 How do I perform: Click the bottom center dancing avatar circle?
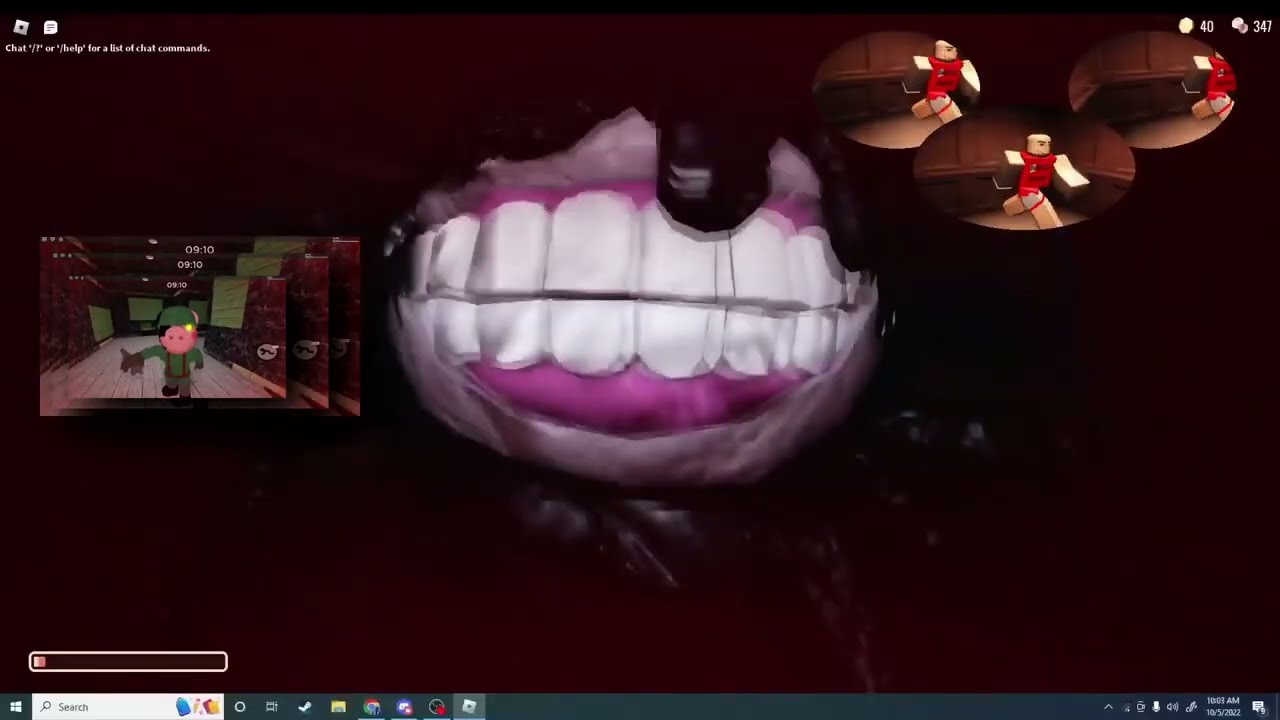1023,171
